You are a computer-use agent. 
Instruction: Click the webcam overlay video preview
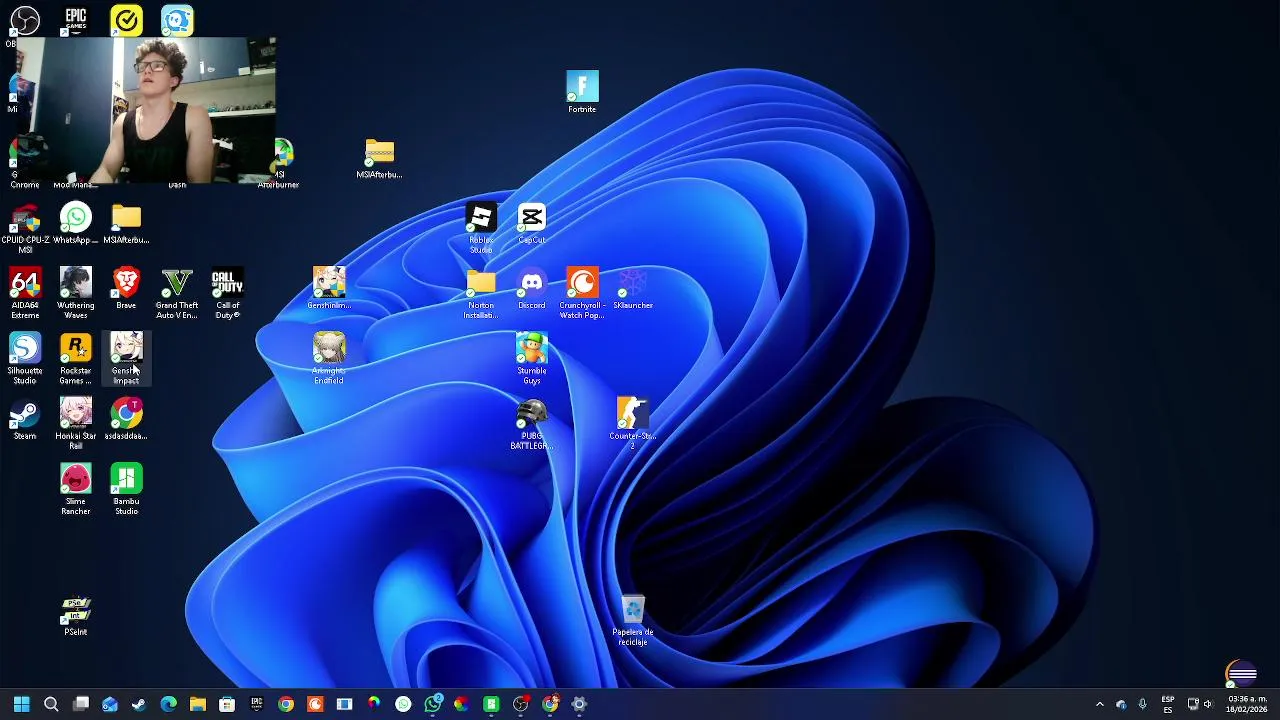coord(147,111)
